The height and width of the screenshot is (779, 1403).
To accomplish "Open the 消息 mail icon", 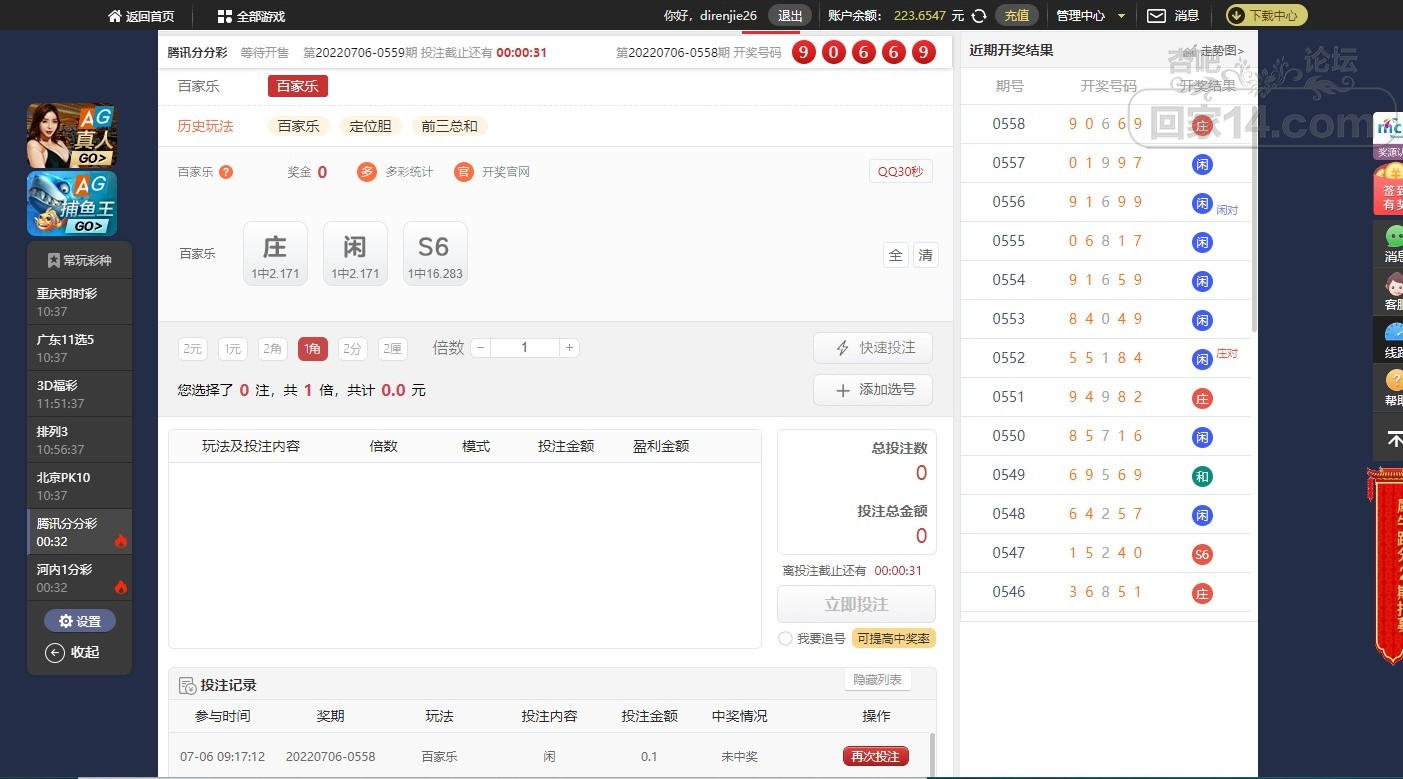I will [x=1156, y=16].
